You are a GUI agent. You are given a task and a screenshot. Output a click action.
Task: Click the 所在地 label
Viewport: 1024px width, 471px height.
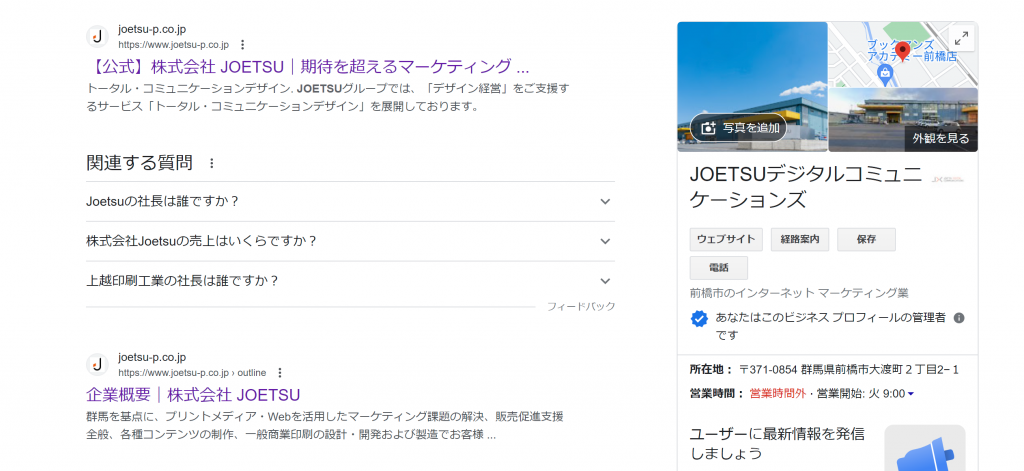click(712, 370)
